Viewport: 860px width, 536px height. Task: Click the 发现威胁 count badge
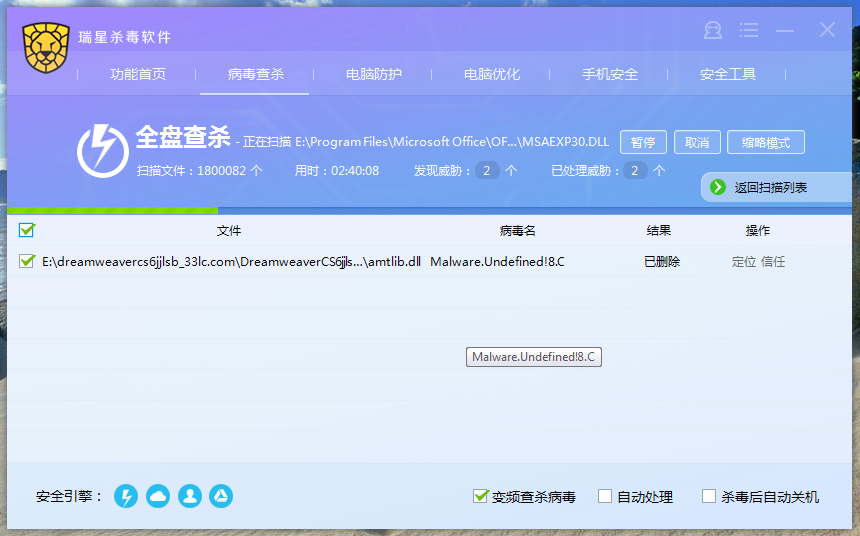pyautogui.click(x=486, y=171)
